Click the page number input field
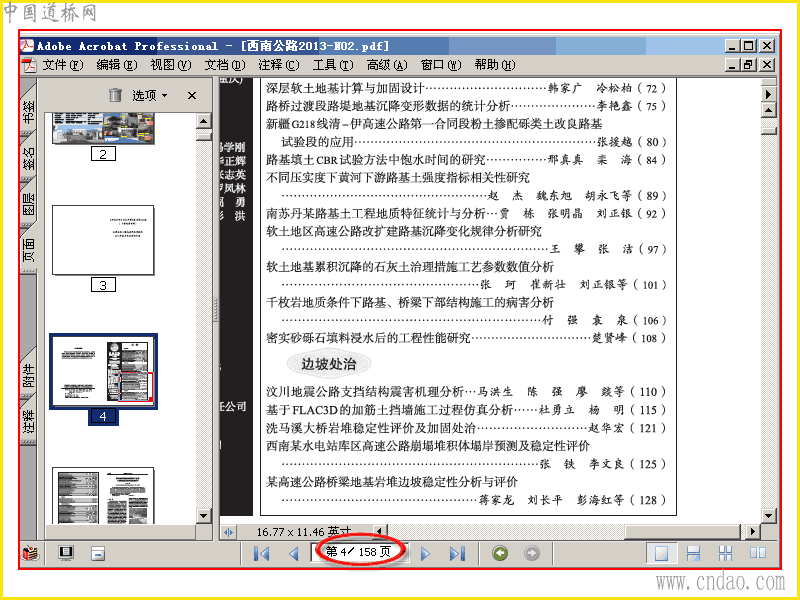 coord(358,552)
